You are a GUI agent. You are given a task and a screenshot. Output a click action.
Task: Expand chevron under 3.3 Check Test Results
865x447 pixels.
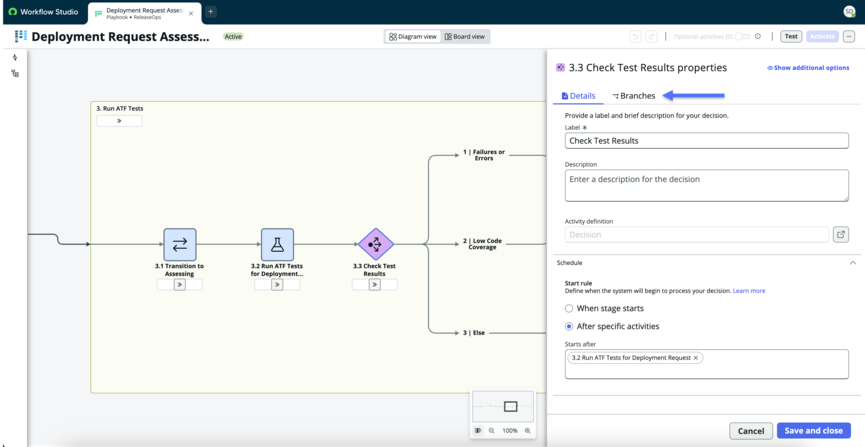click(375, 285)
